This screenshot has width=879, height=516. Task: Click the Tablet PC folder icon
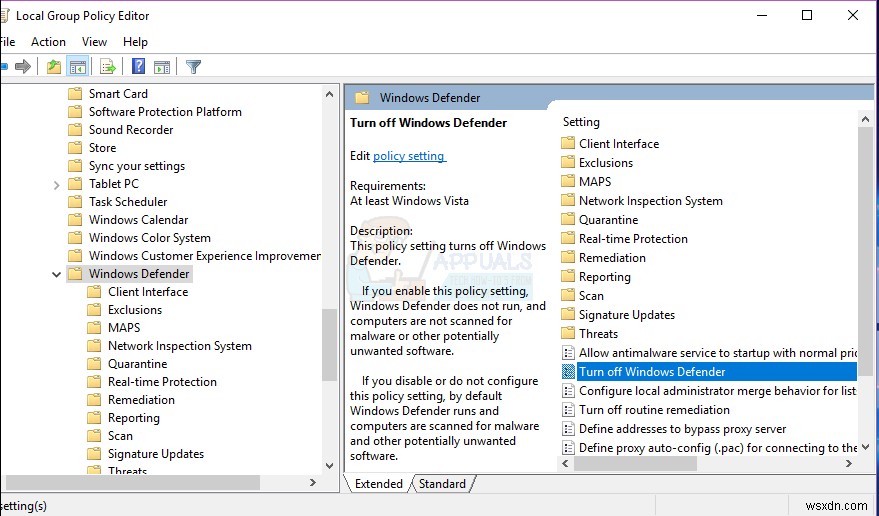pyautogui.click(x=75, y=183)
